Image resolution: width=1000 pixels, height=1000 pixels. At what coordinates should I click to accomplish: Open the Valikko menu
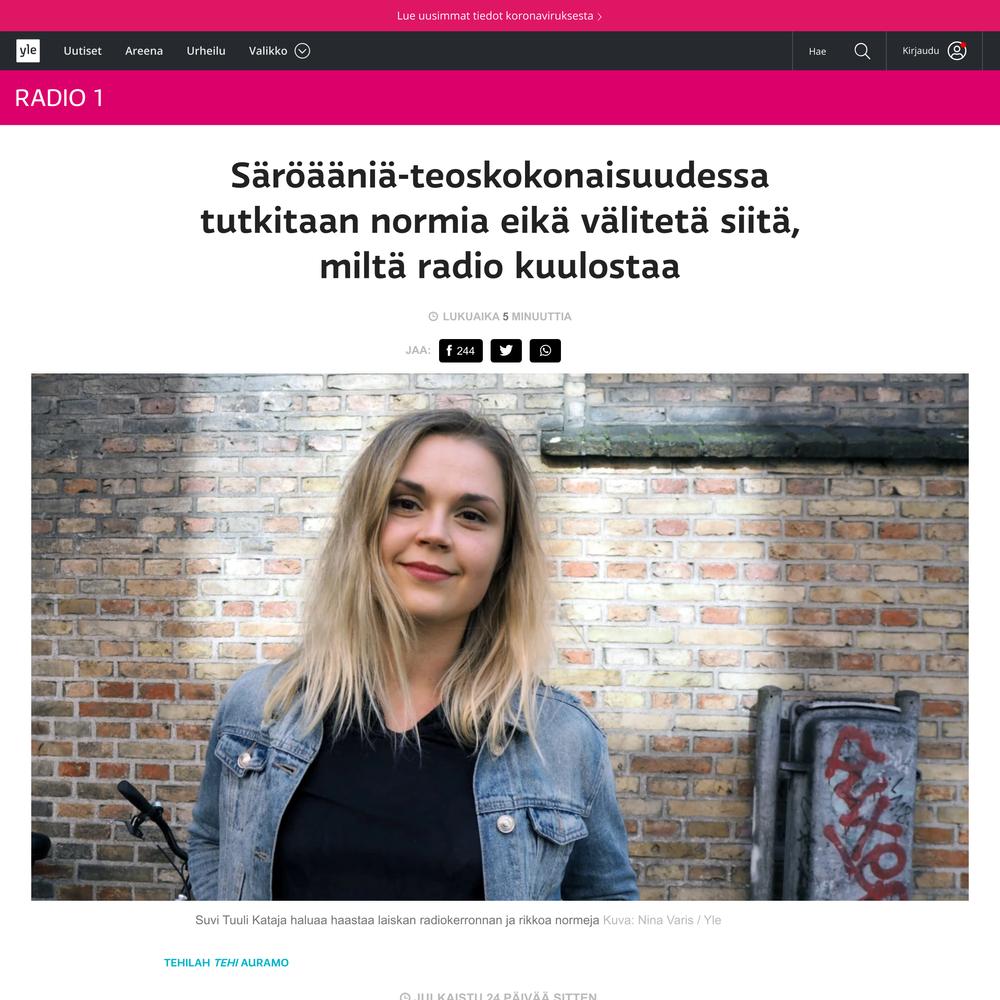point(279,51)
